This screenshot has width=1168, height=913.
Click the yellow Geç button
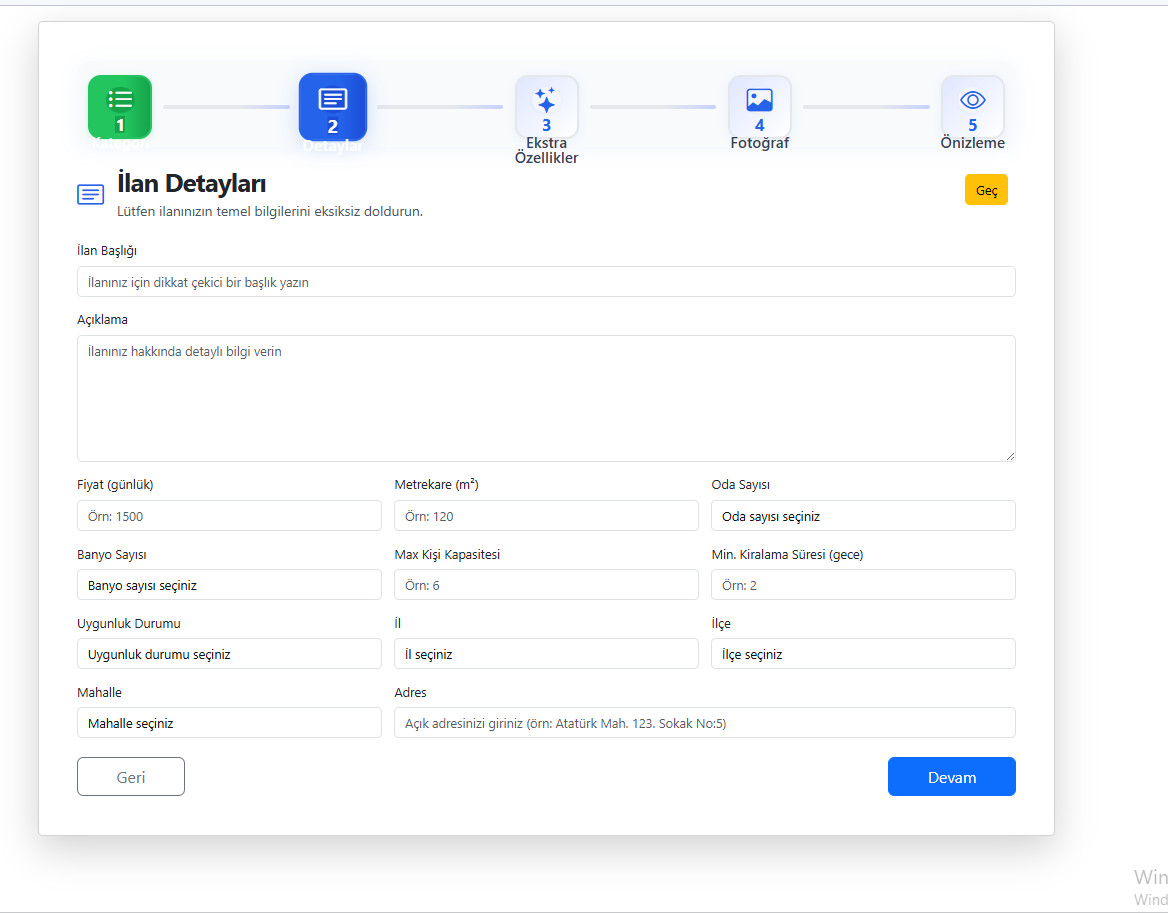pos(986,190)
